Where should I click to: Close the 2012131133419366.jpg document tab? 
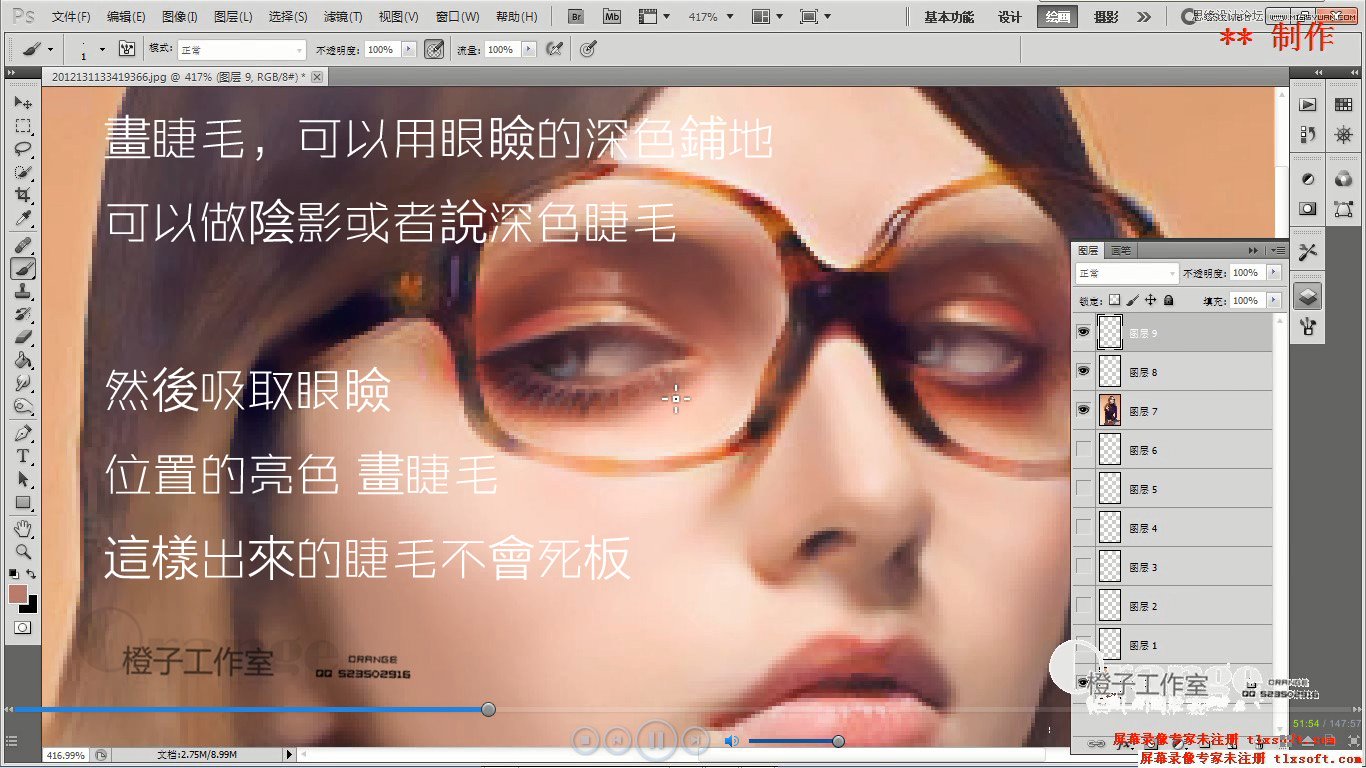pyautogui.click(x=317, y=76)
